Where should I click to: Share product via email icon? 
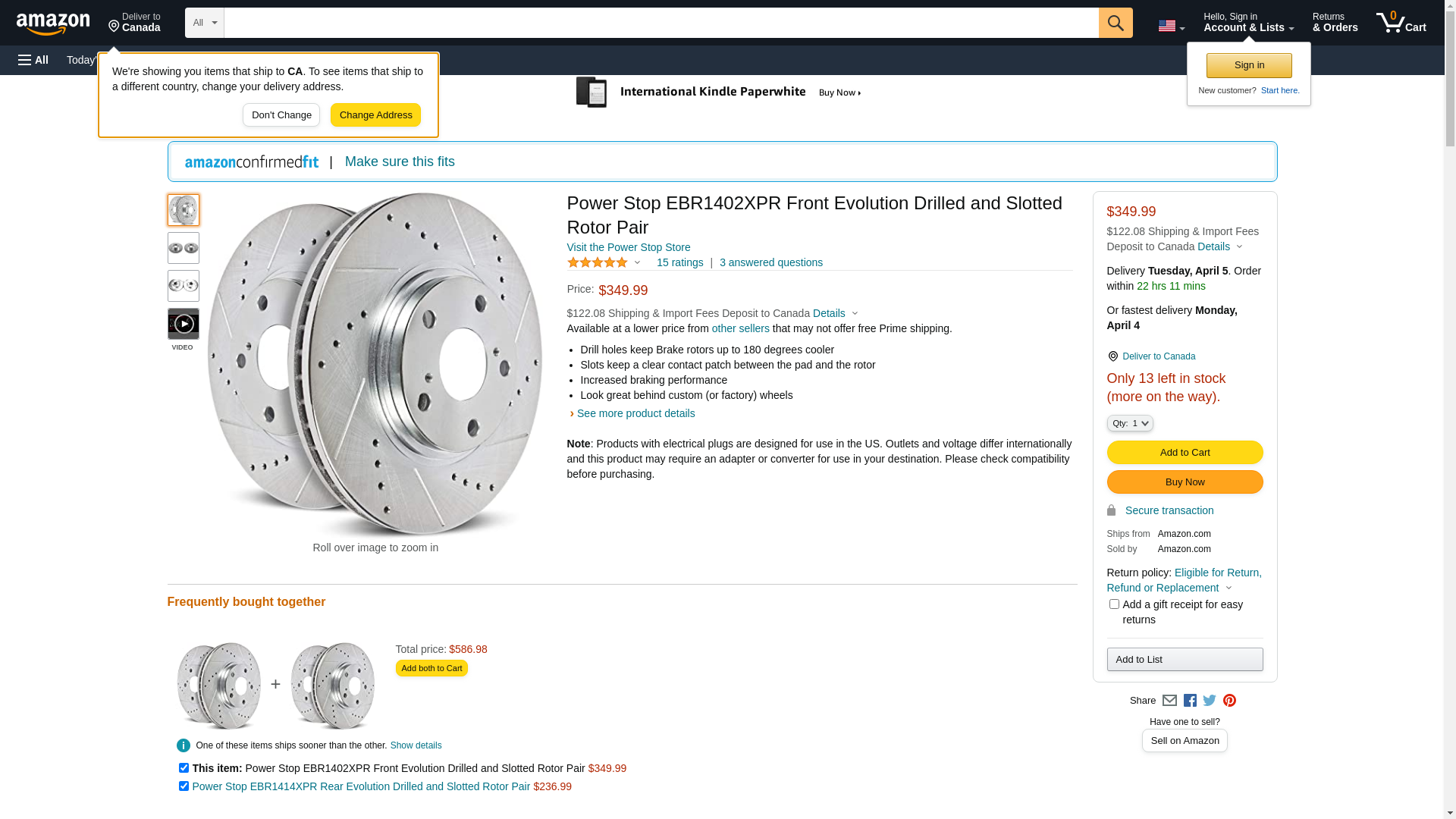[x=1169, y=701]
